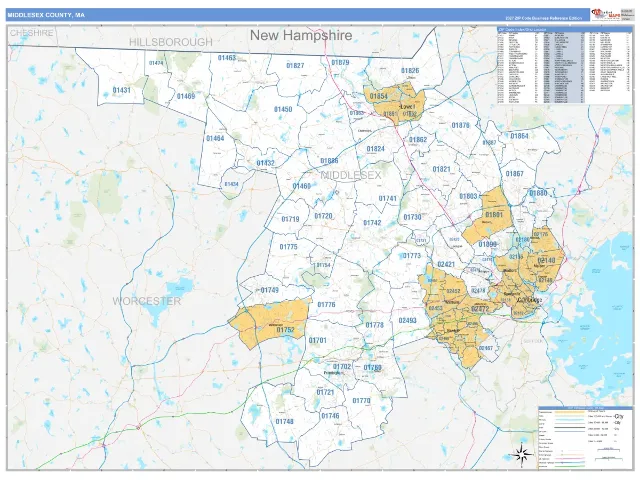
Task: Select ZIP code label 02148
Action: click(547, 260)
